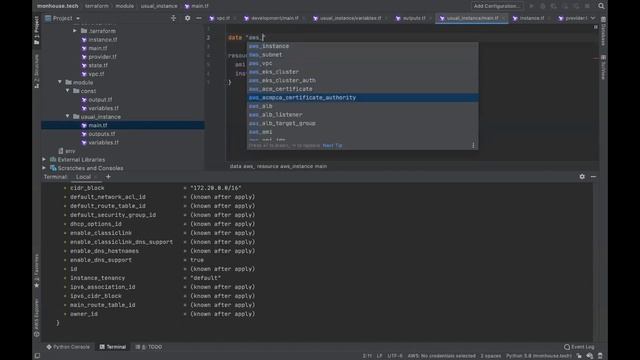The image size is (640, 360).
Task: Open the 1: Project tool window stripe
Action: point(36,30)
